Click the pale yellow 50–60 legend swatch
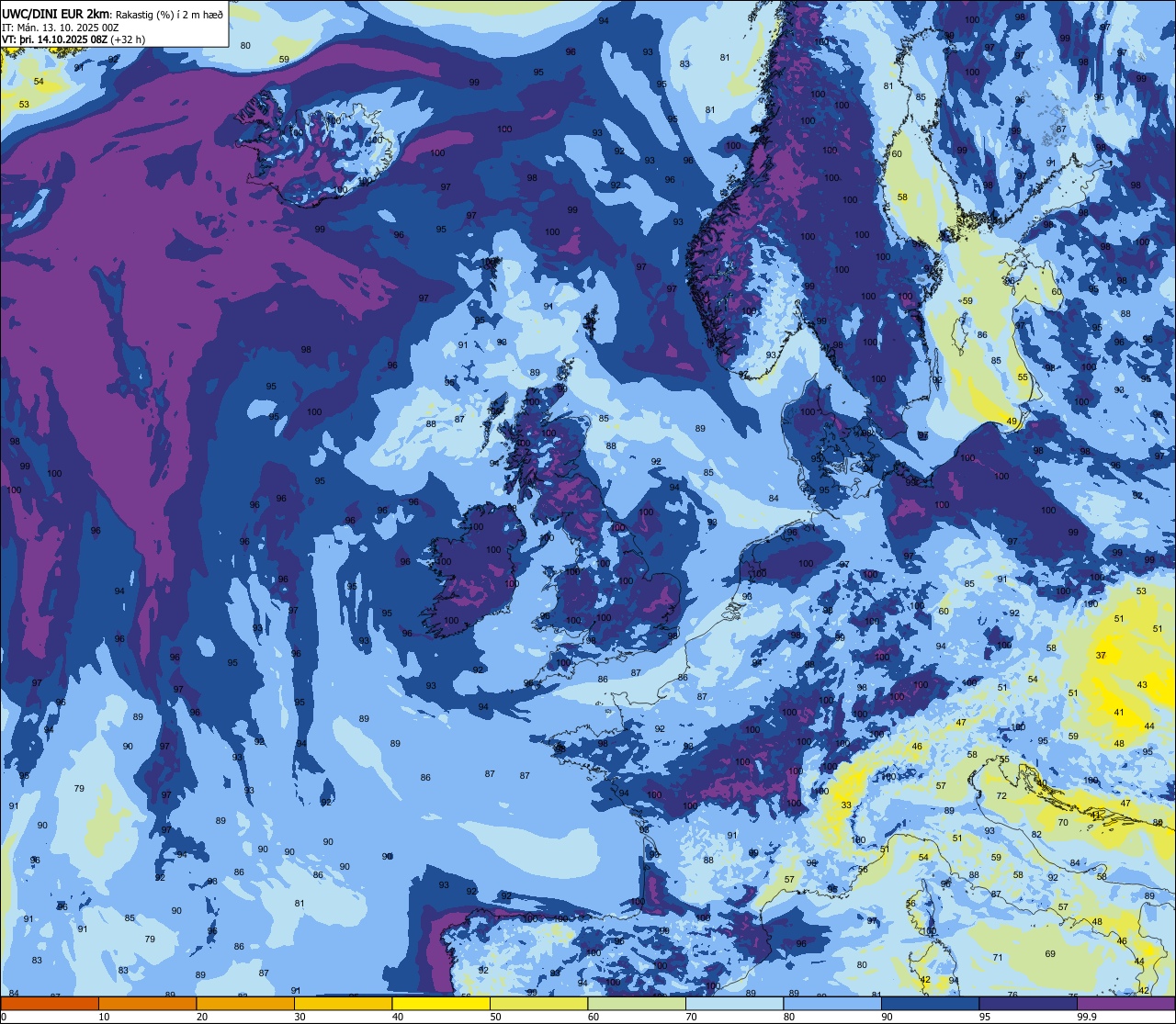Viewport: 1176px width, 1024px height. pos(539,1003)
